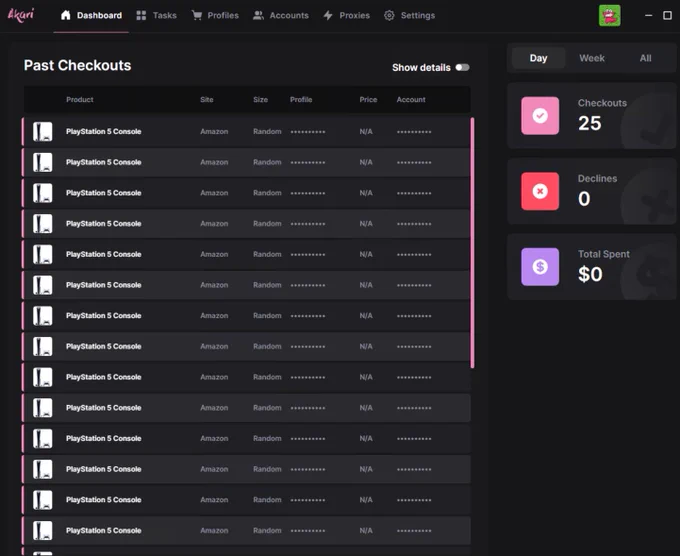Click the hidden profile in sixth row
The width and height of the screenshot is (680, 556).
click(308, 285)
